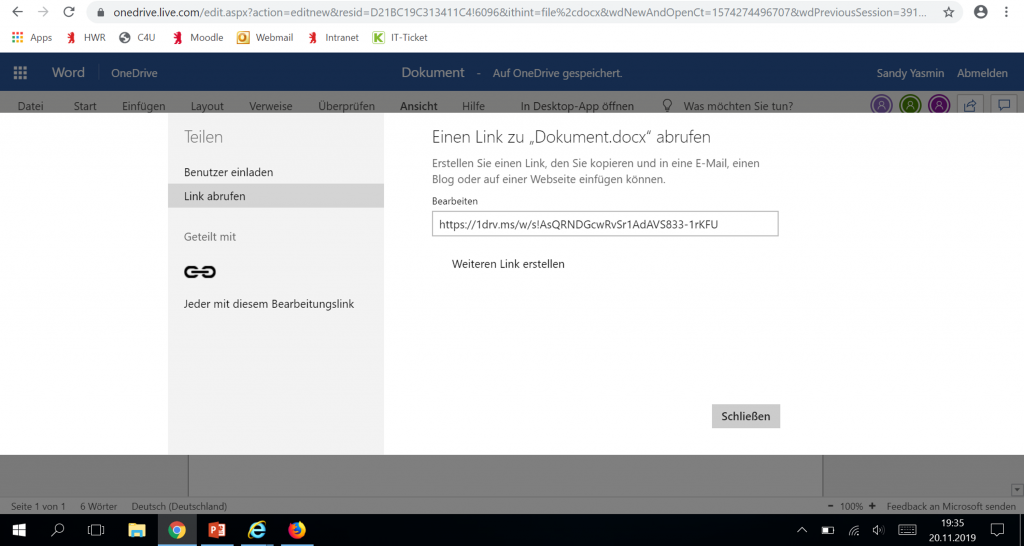Screen dimensions: 1024x546
Task: Launch Firefox from the taskbar
Action: [296, 530]
